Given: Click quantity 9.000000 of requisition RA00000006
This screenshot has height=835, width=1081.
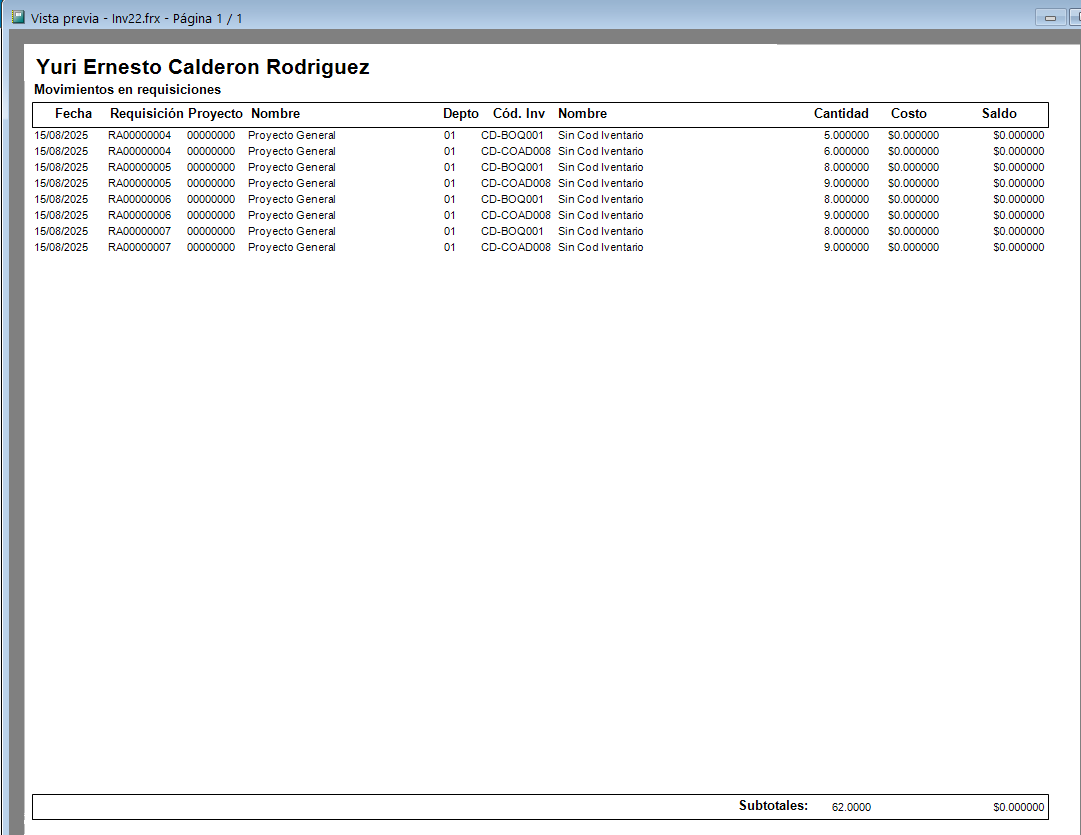Looking at the screenshot, I should tap(846, 215).
